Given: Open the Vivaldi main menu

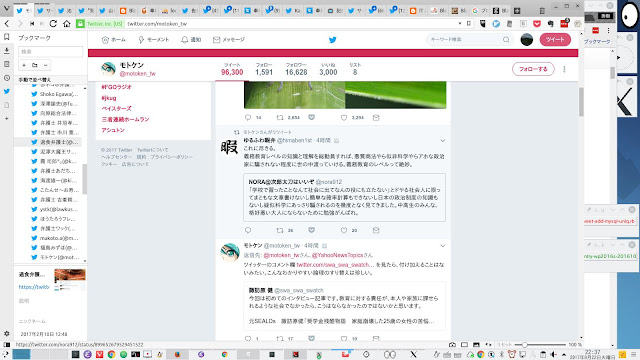Looking at the screenshot, I should 6,9.
